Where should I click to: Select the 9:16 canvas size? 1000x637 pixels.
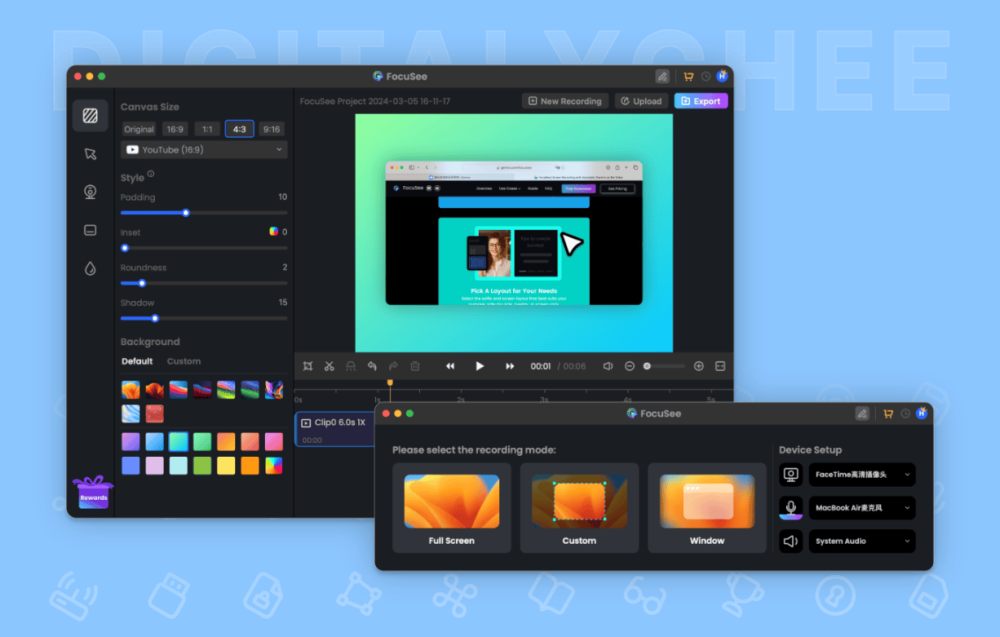tap(272, 129)
